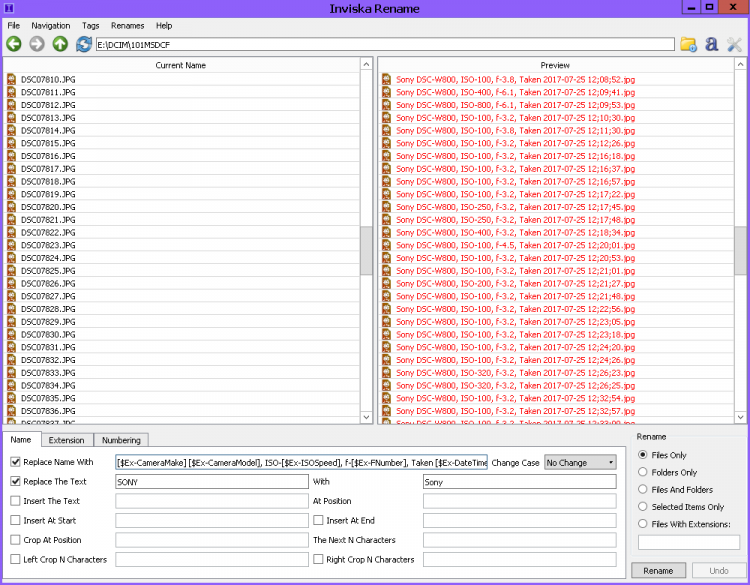Viewport: 750px width, 585px height.
Task: Click the Inviska Rename app icon in title bar
Action: (x=9, y=8)
